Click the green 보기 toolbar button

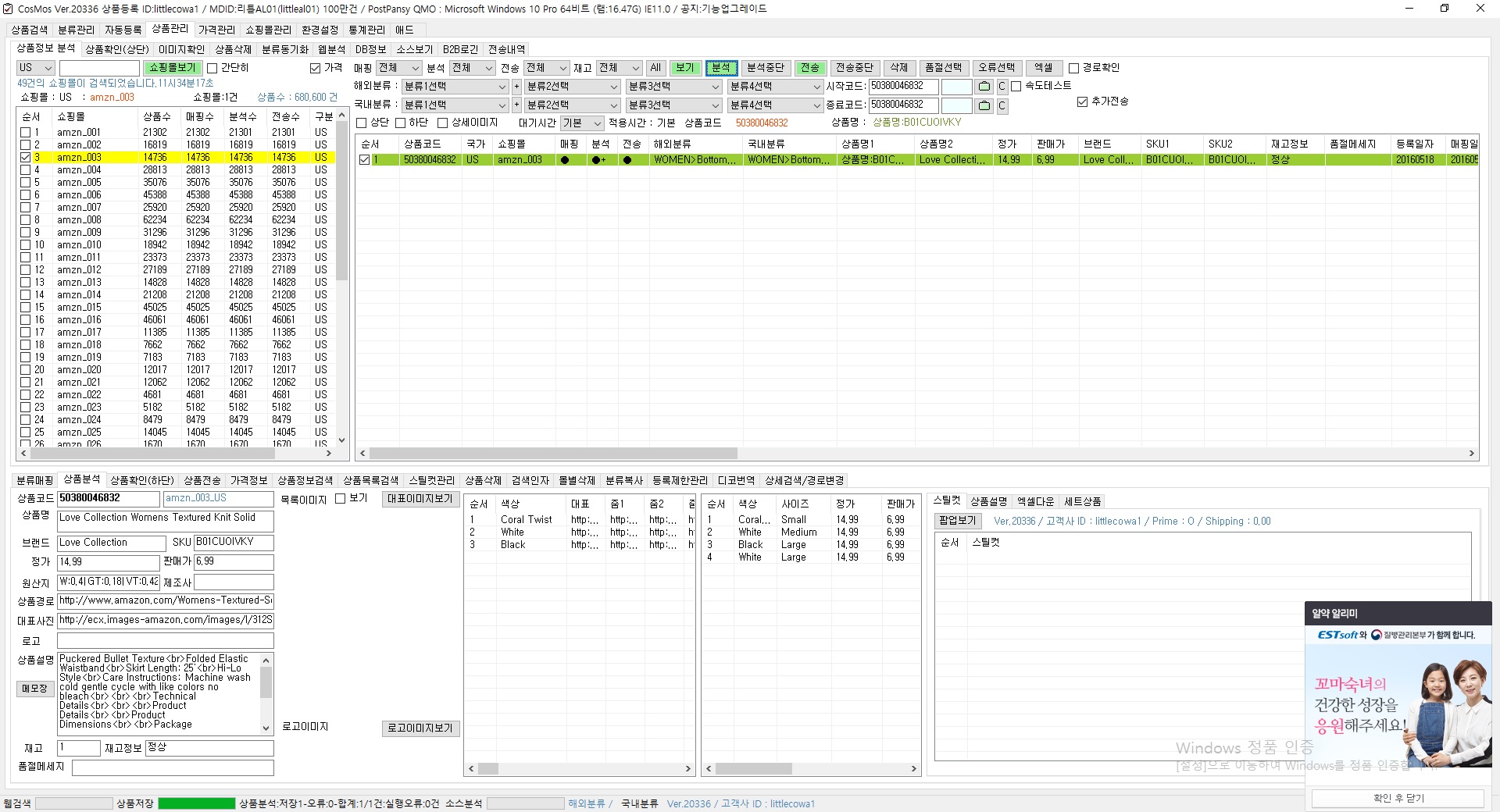coord(684,68)
